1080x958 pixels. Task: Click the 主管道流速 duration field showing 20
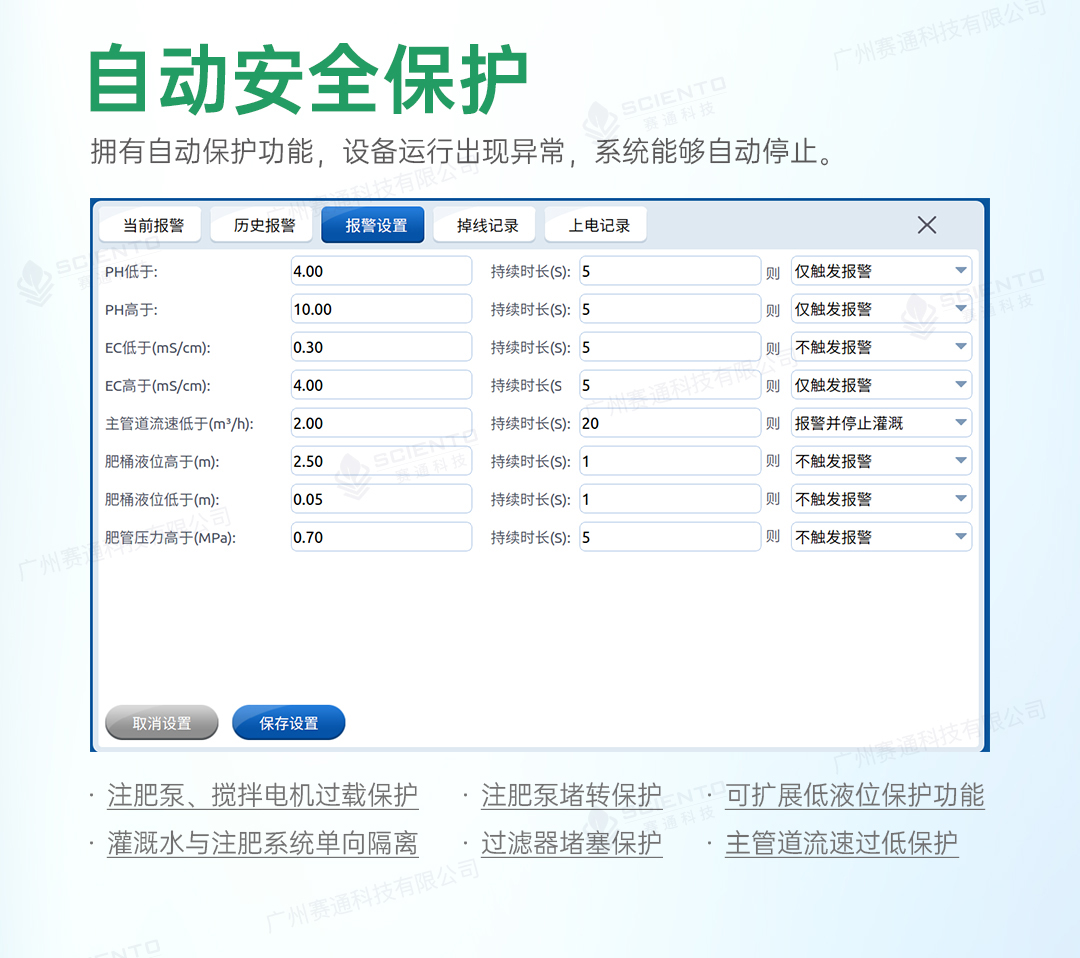669,422
